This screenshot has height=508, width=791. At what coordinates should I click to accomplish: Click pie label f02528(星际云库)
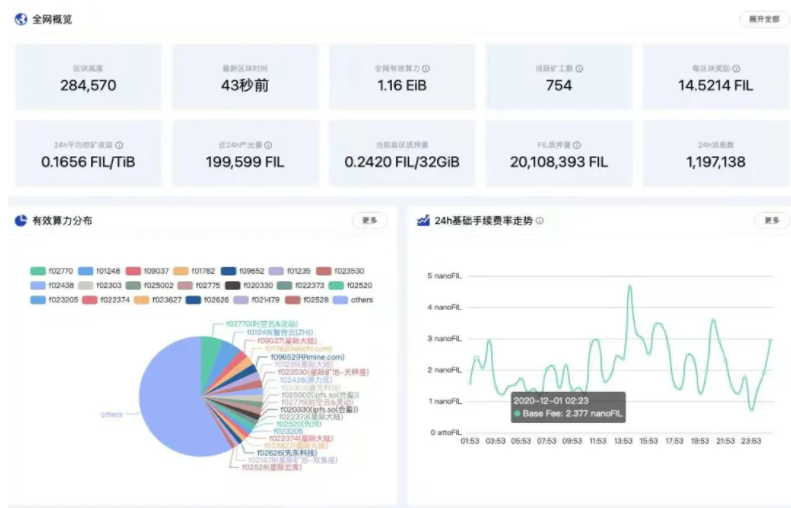tap(271, 468)
